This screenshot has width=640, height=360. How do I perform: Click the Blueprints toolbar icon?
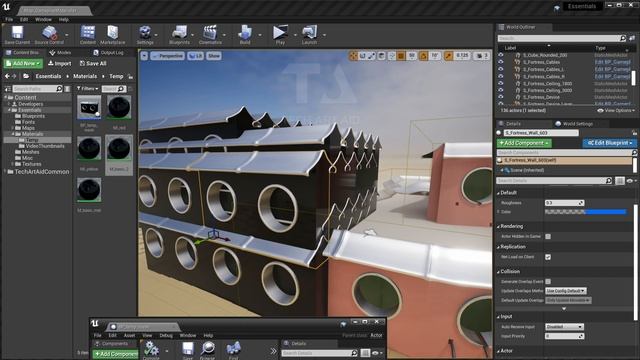click(x=179, y=34)
